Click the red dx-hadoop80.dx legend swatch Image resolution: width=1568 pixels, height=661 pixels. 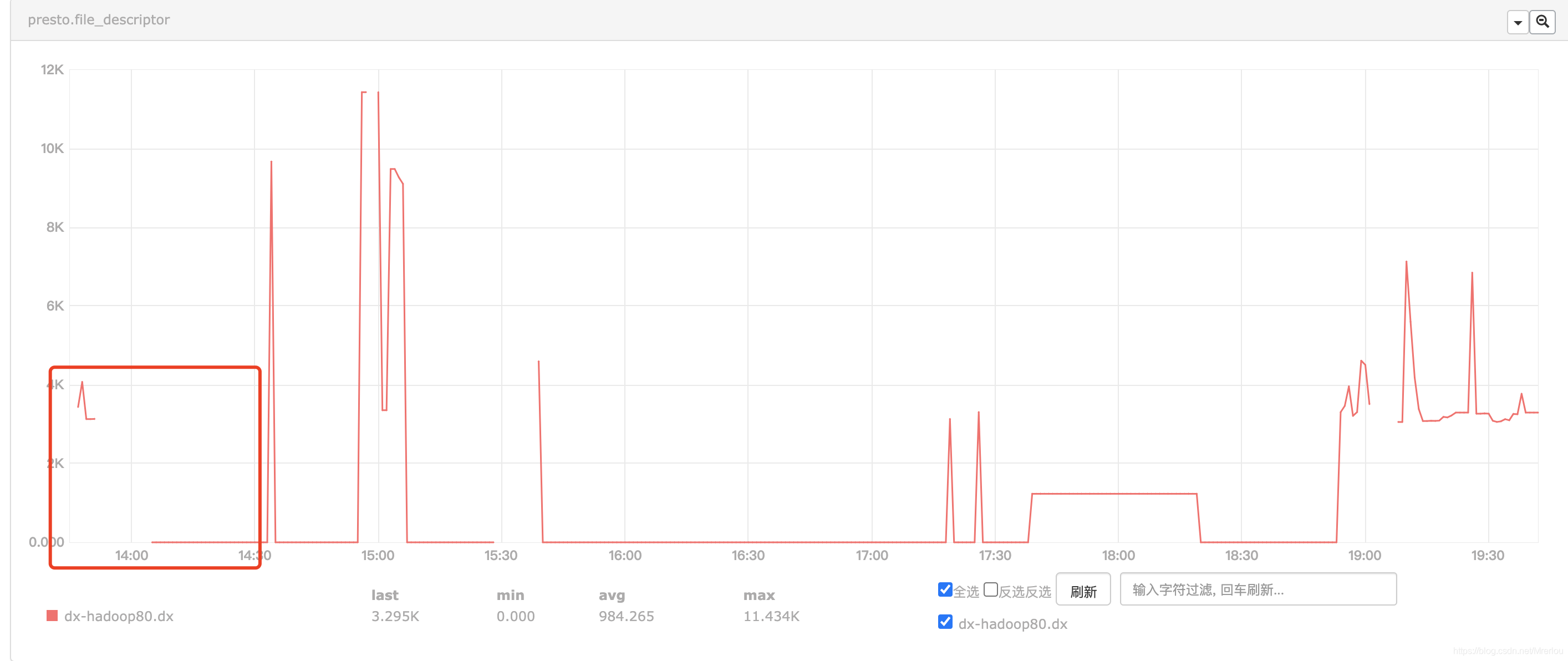pos(52,616)
